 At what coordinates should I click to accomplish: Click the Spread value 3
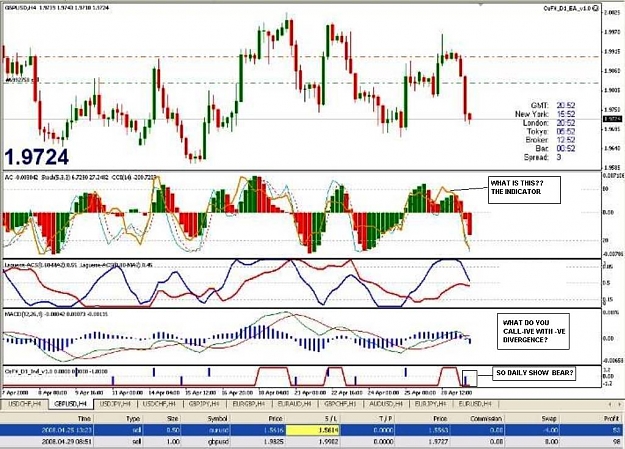pyautogui.click(x=559, y=157)
